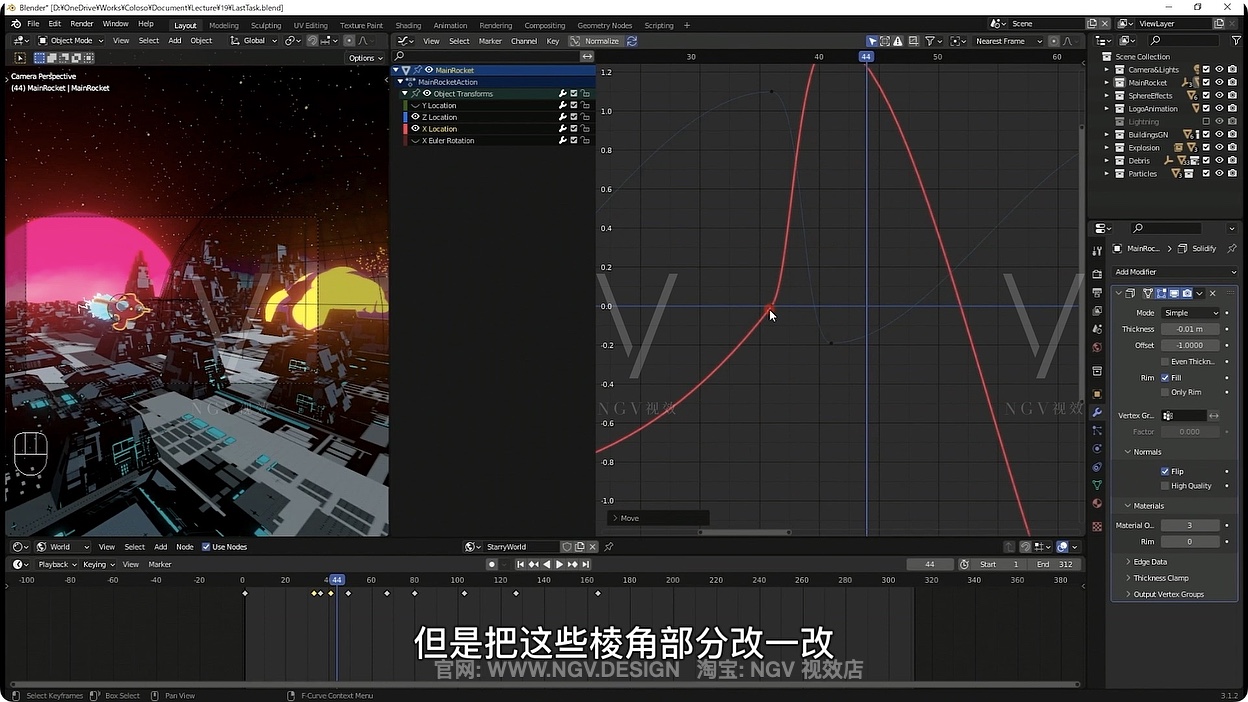Image resolution: width=1248 pixels, height=702 pixels.
Task: Open the Render menu
Action: tap(82, 23)
